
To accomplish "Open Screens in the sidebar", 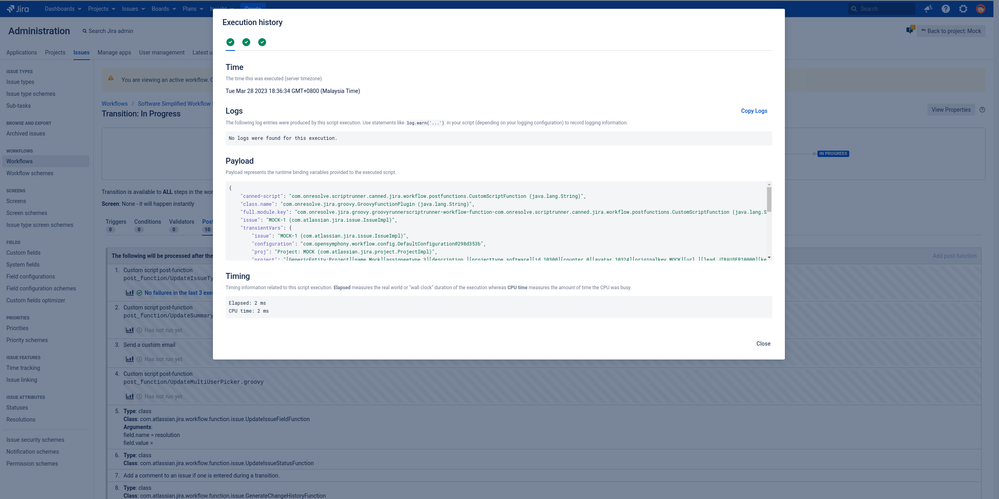I will pyautogui.click(x=17, y=201).
